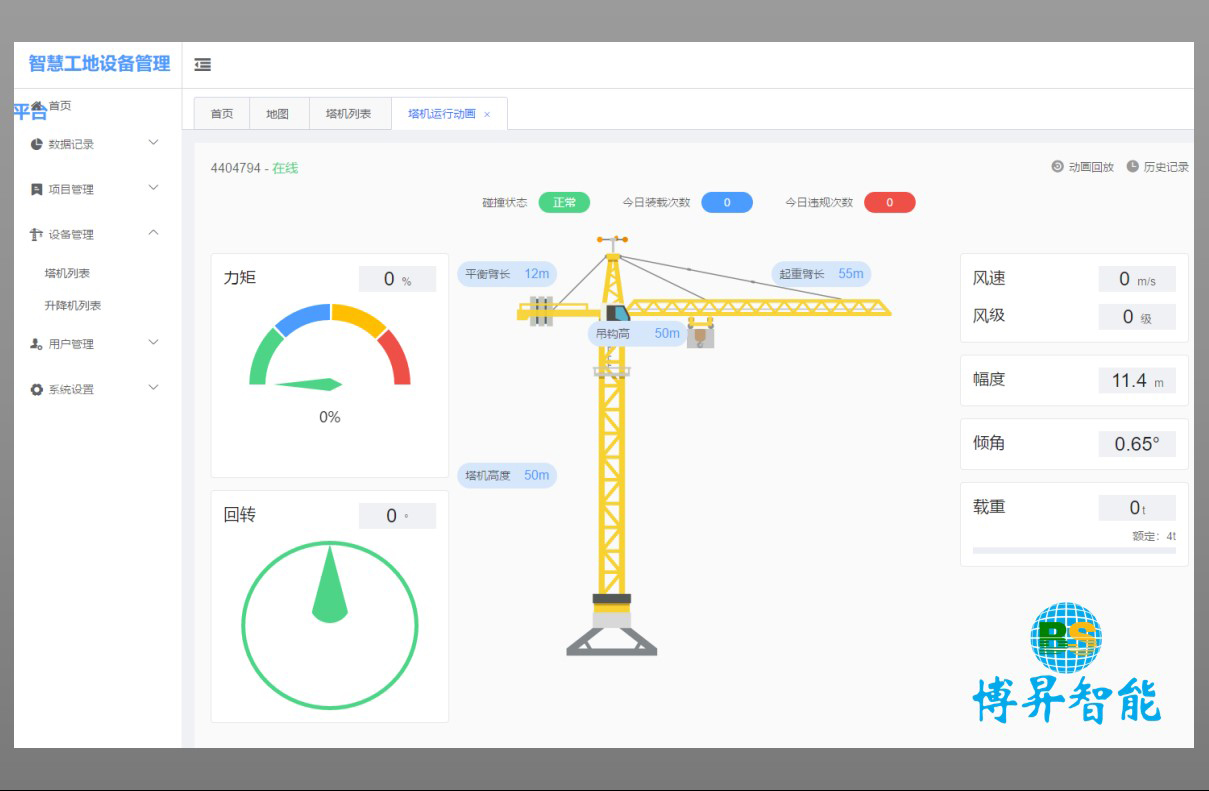Switch to the 地图 tab
The height and width of the screenshot is (791, 1209).
pyautogui.click(x=277, y=114)
